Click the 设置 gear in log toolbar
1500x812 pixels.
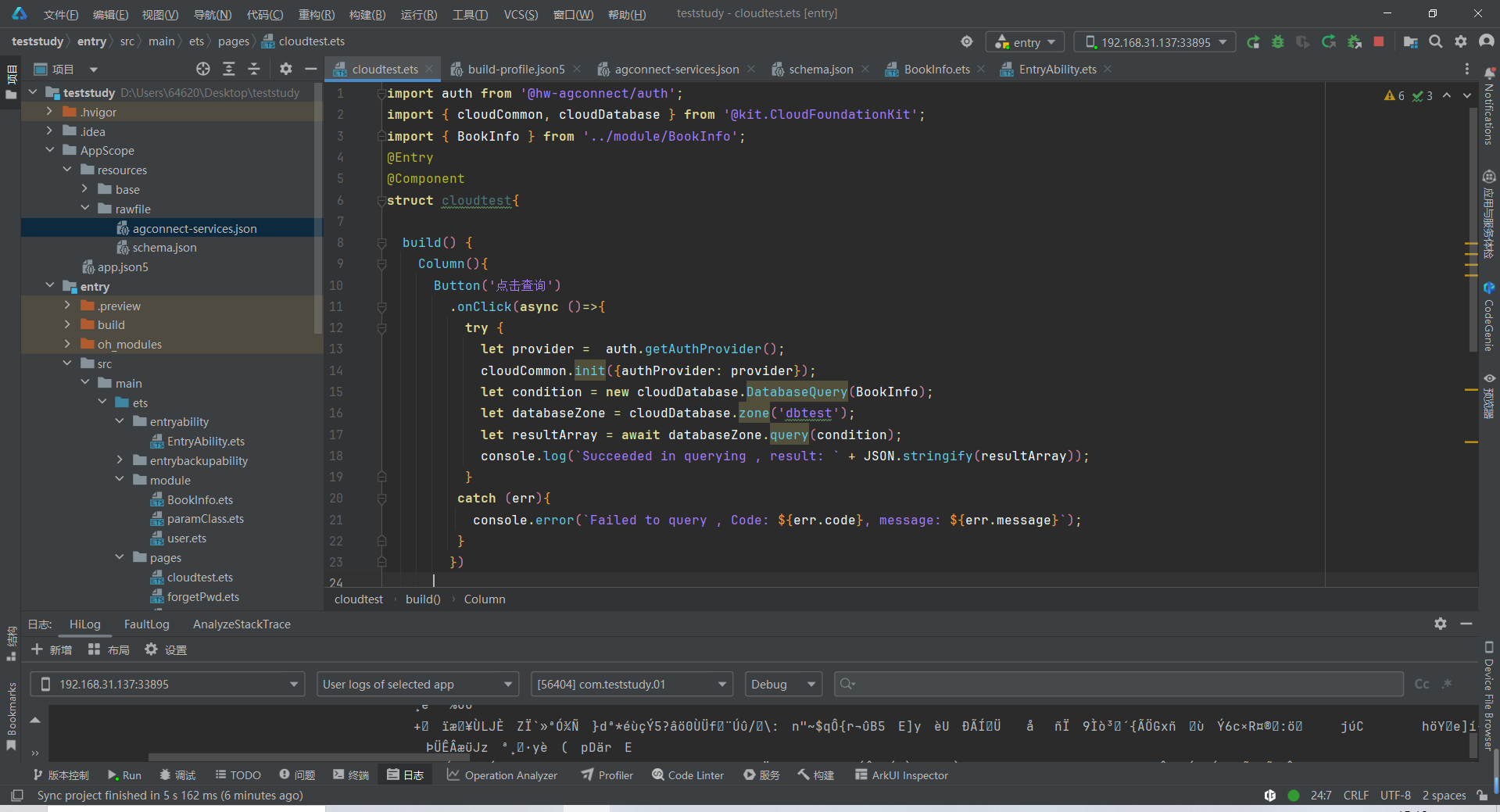tap(166, 649)
